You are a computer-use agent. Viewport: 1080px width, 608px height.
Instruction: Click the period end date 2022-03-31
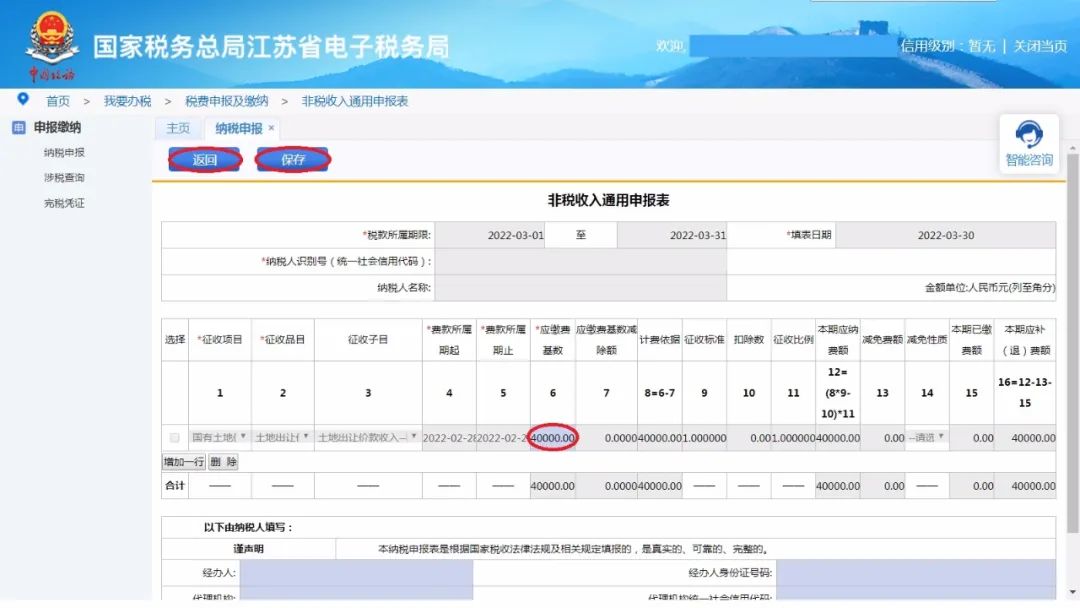click(x=672, y=235)
